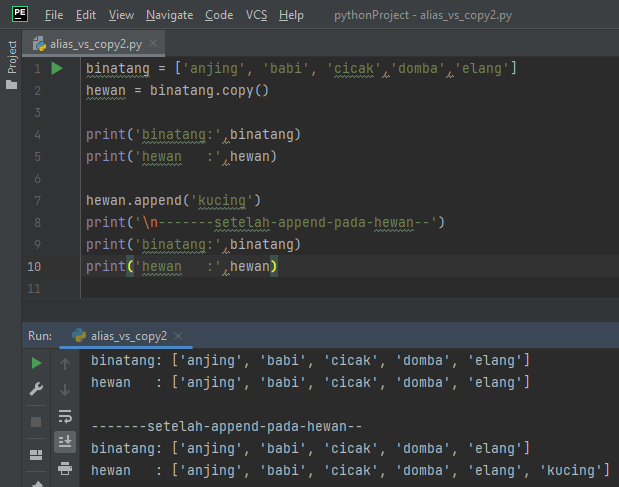Click Up the stack trace arrow
619x487 pixels.
pyautogui.click(x=65, y=363)
